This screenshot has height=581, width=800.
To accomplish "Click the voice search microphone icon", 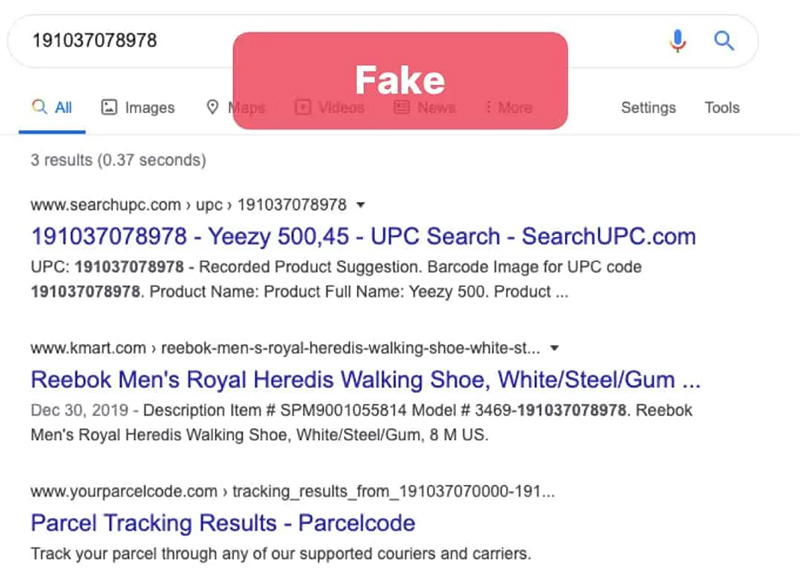I will point(678,41).
